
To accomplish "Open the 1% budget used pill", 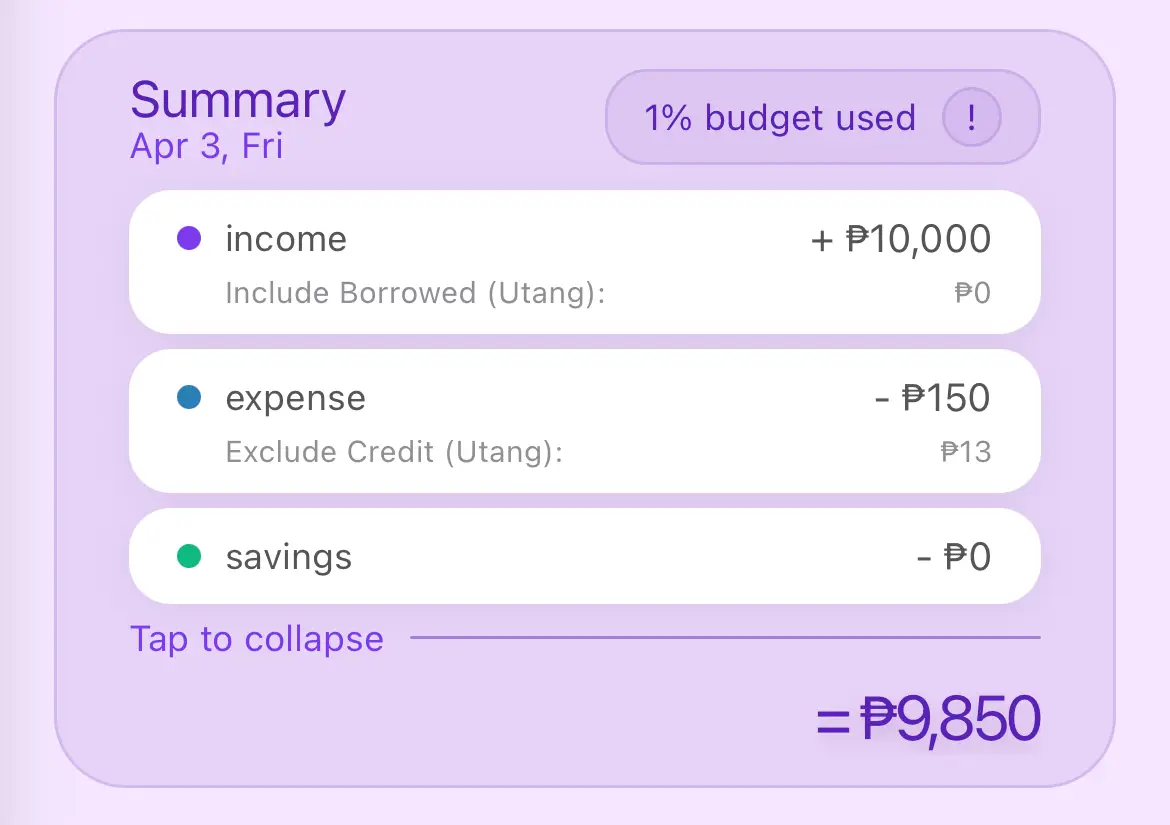I will click(780, 118).
